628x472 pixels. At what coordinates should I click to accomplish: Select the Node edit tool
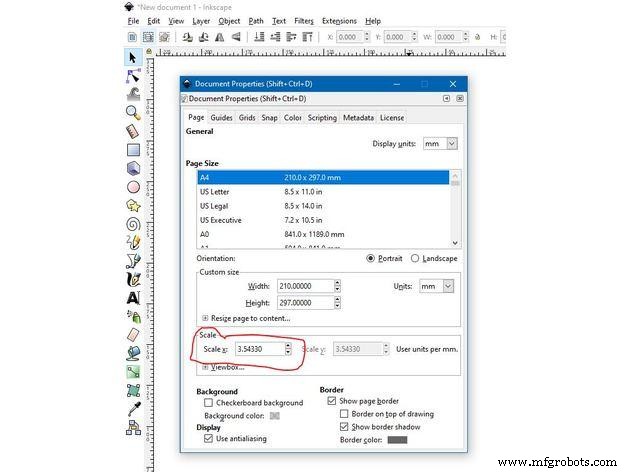133,76
